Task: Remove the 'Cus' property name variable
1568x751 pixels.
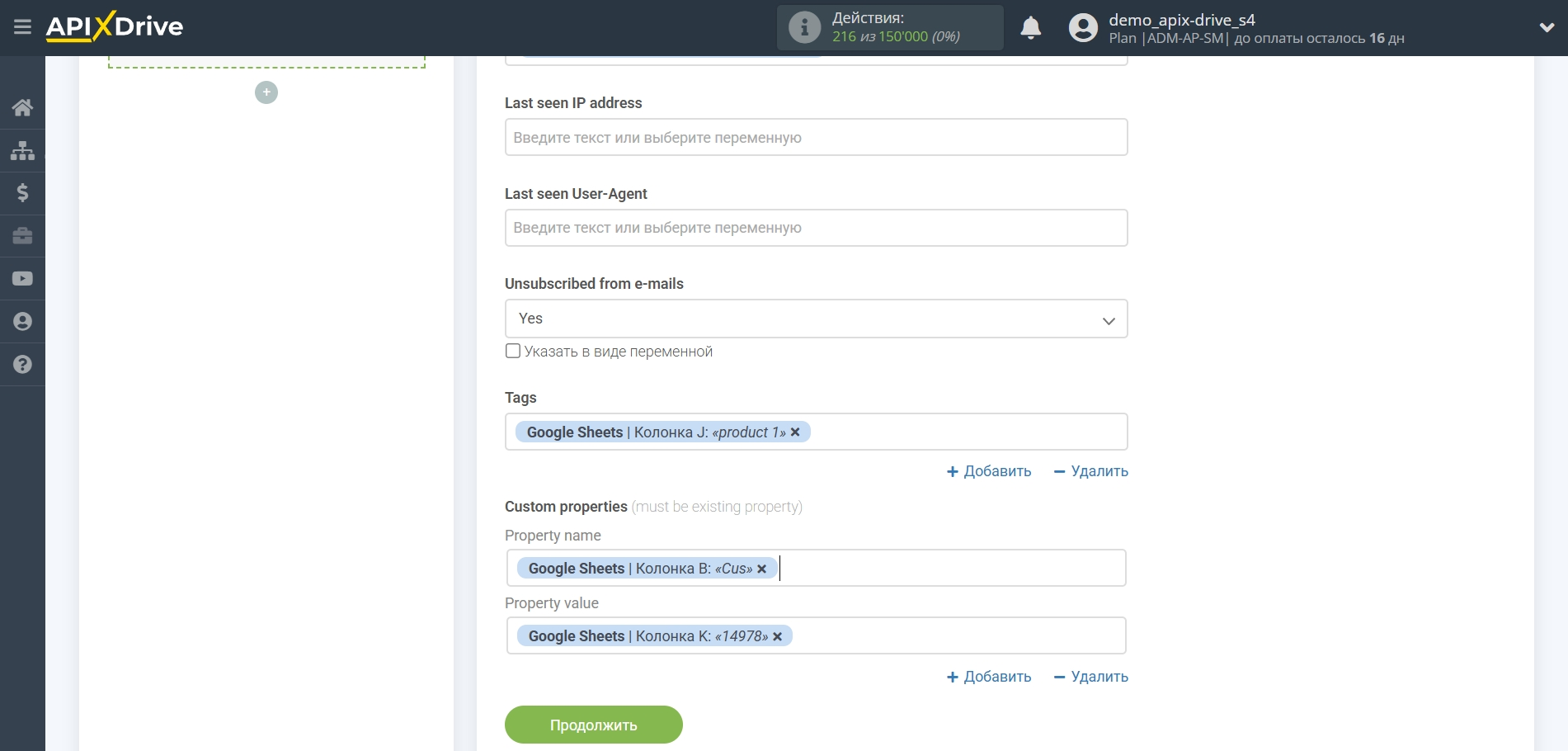Action: [762, 569]
